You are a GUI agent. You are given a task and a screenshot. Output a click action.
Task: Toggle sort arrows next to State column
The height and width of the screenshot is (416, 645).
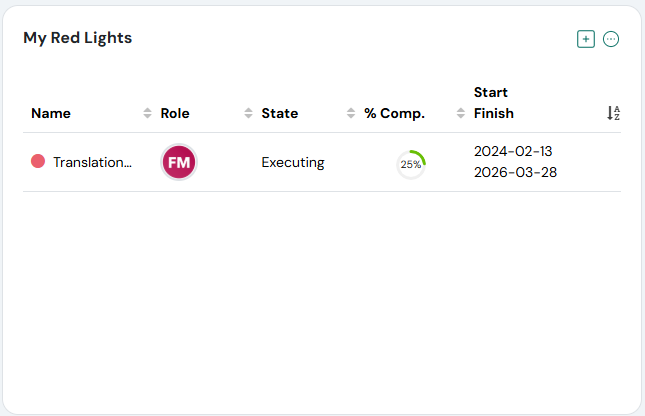point(351,113)
